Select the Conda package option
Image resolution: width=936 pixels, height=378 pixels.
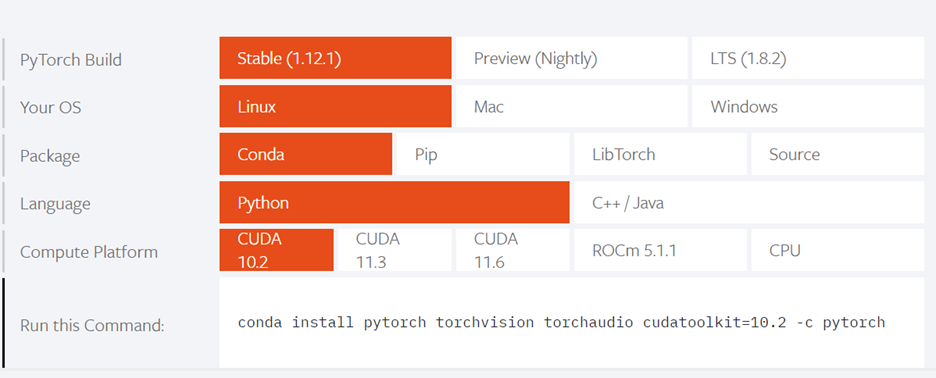click(306, 154)
